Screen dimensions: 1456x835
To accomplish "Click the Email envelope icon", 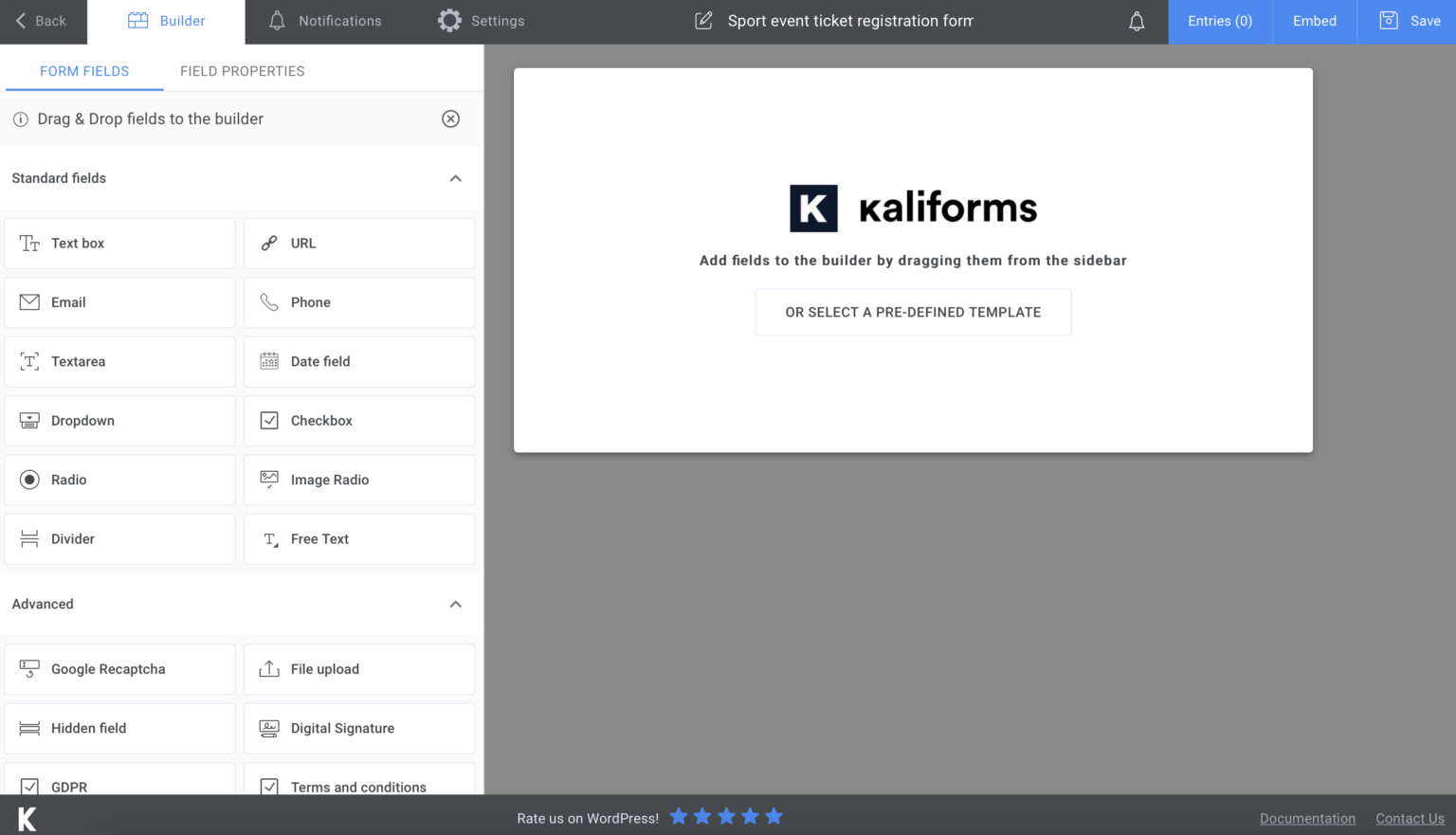I will (29, 301).
